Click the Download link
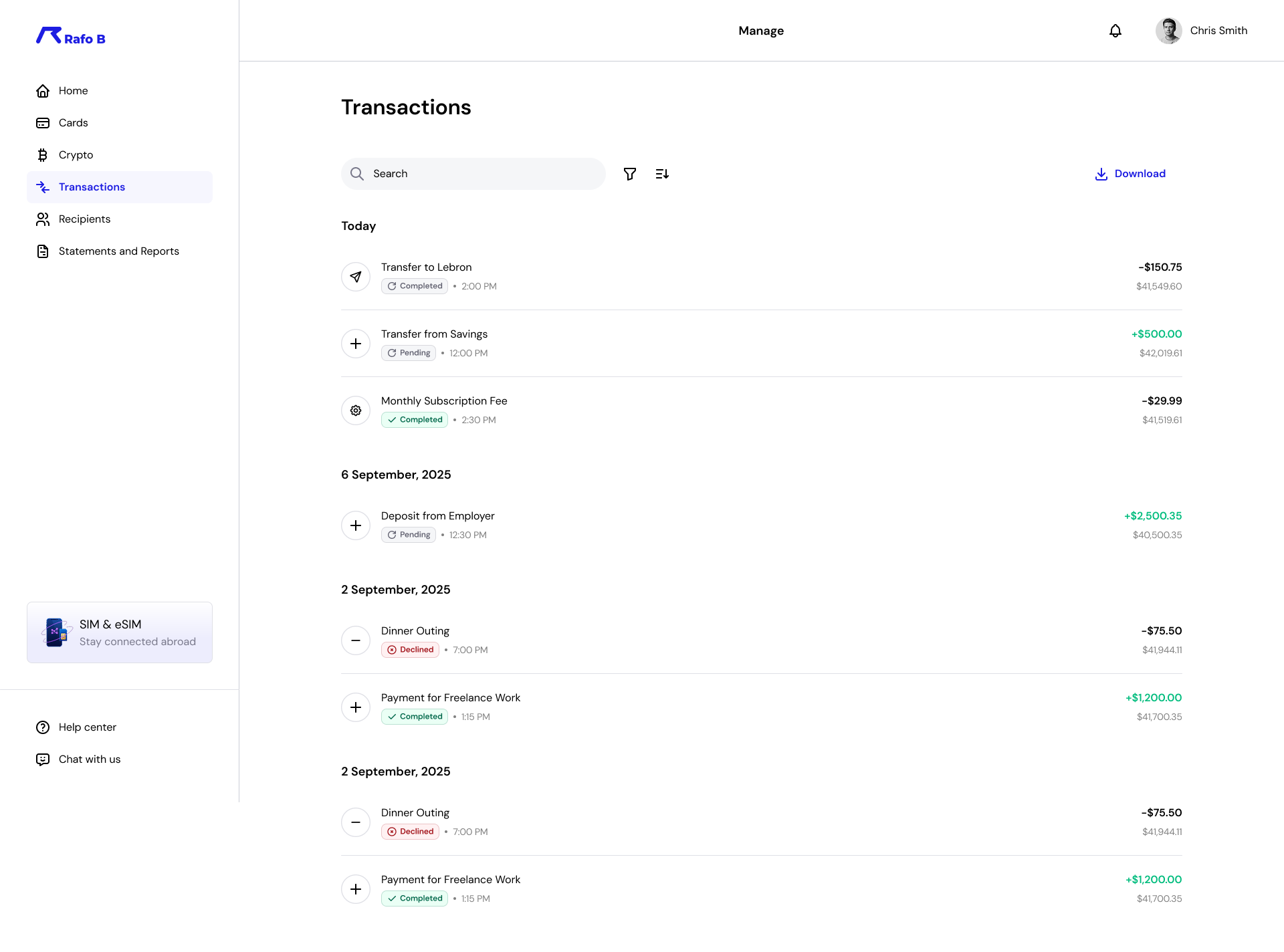Image resolution: width=1284 pixels, height=952 pixels. [x=1130, y=174]
